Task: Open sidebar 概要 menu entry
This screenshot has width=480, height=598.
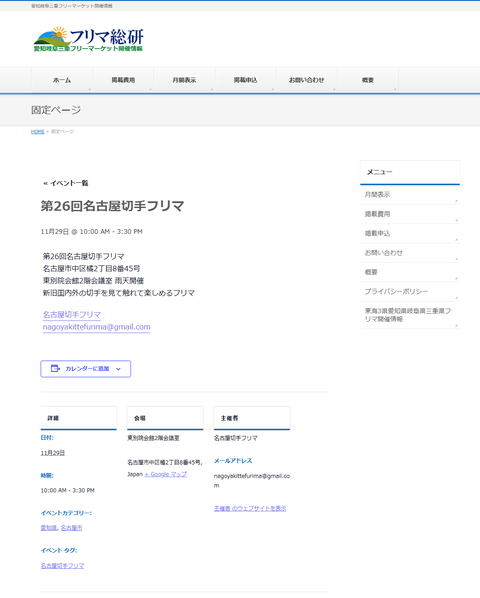Action: click(410, 272)
